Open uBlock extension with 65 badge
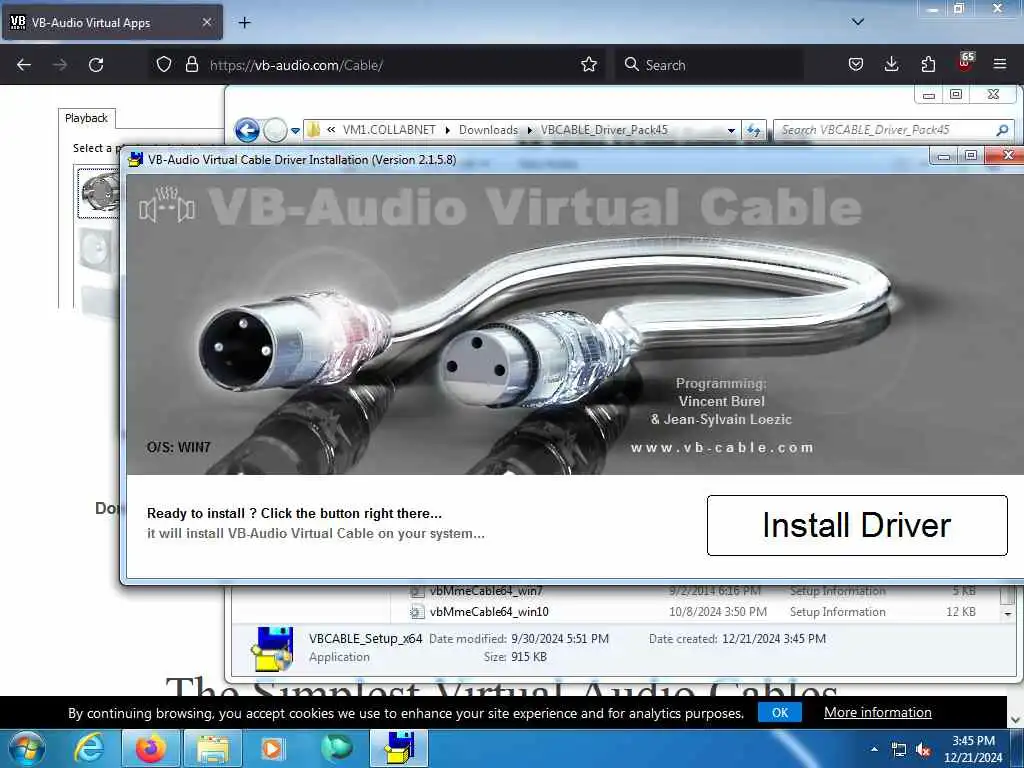This screenshot has width=1024, height=768. point(965,63)
